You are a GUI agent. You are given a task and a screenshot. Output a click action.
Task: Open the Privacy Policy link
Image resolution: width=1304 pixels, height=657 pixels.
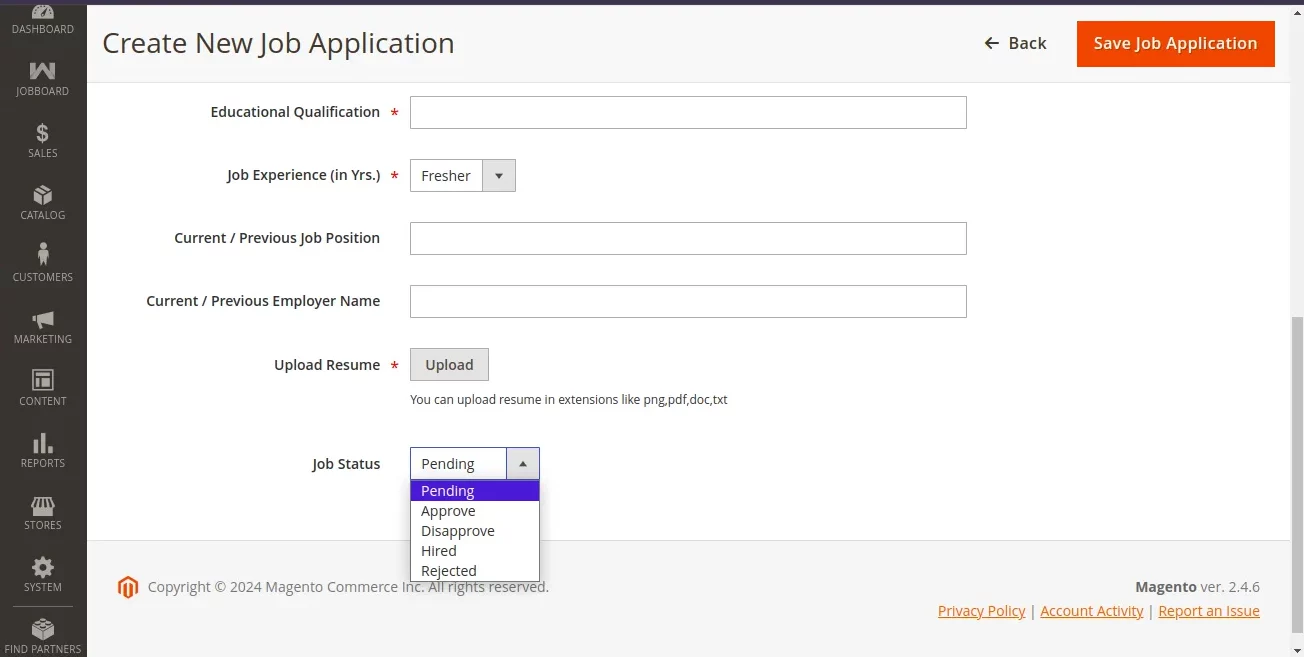[x=981, y=610]
